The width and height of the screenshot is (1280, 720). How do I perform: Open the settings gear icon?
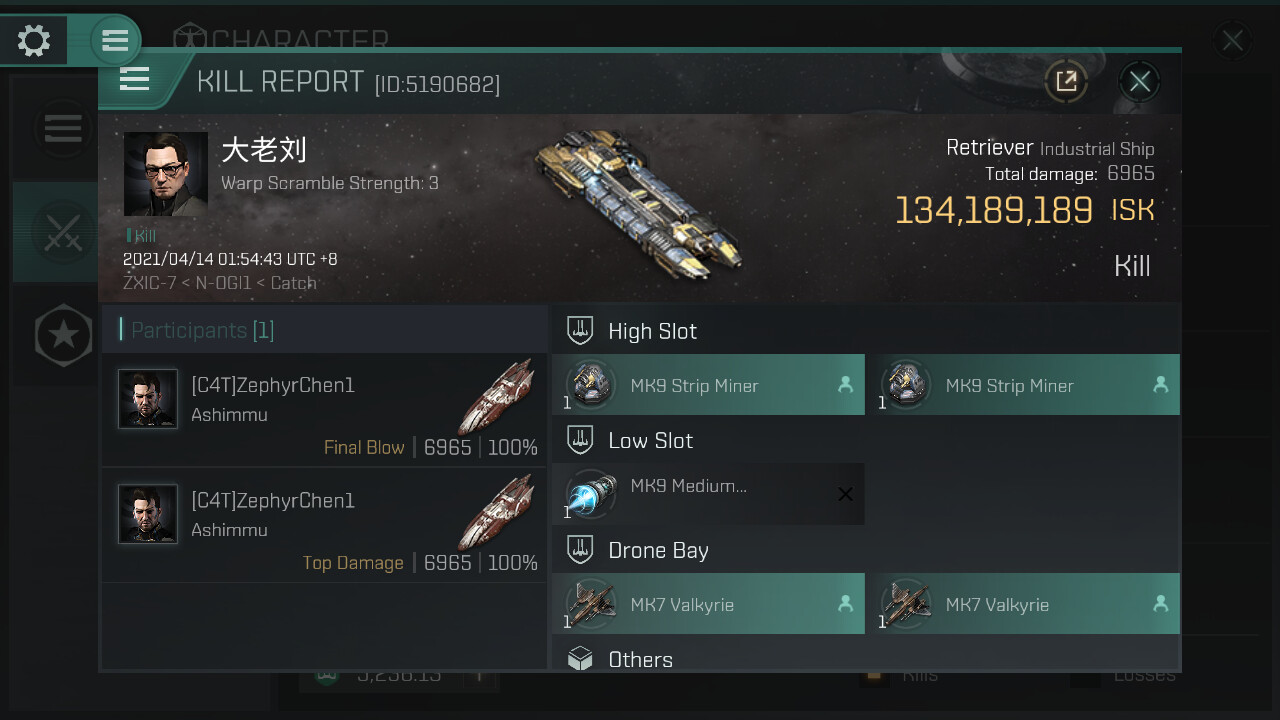34,41
